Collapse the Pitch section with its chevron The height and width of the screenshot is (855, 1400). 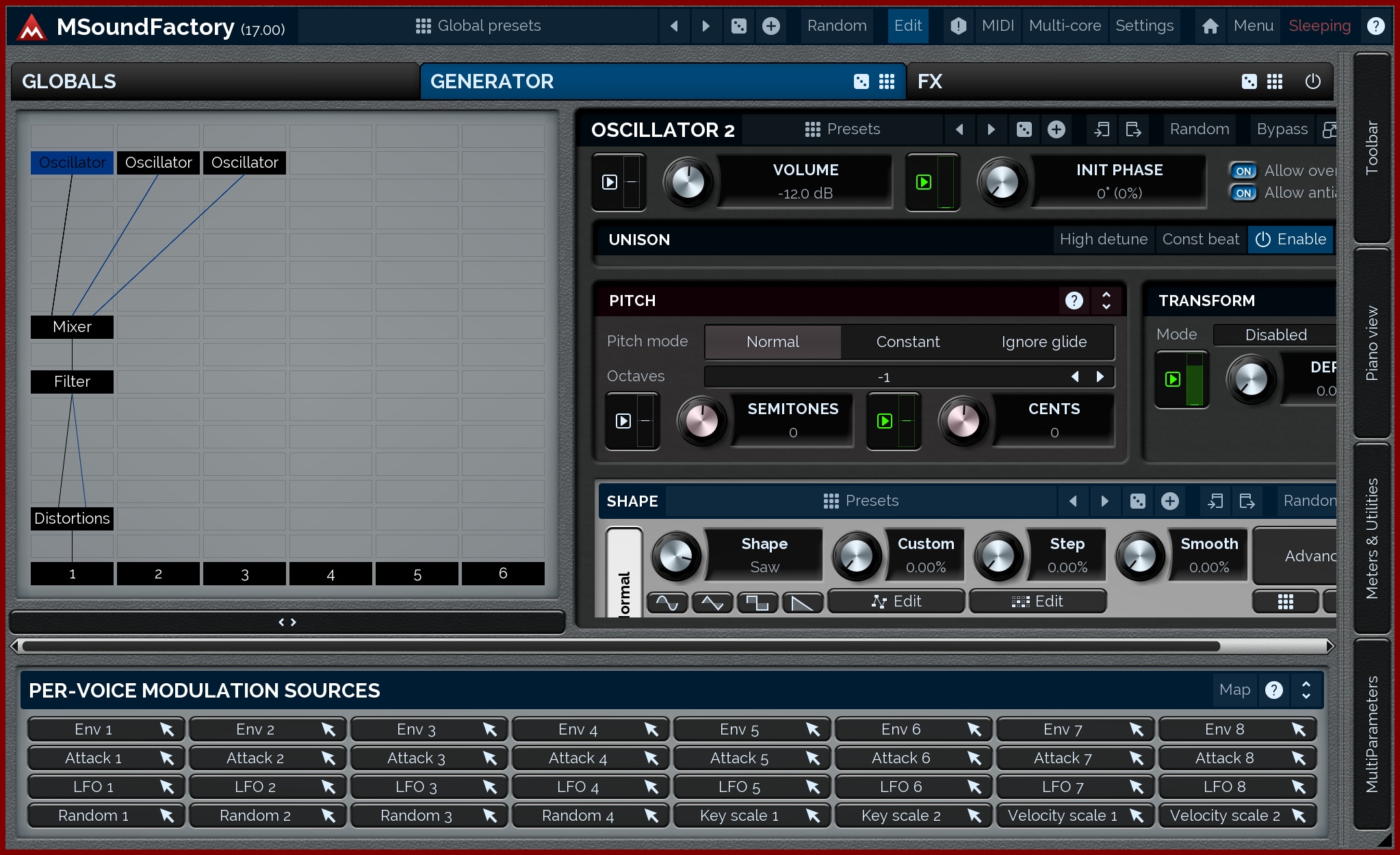tap(1106, 301)
